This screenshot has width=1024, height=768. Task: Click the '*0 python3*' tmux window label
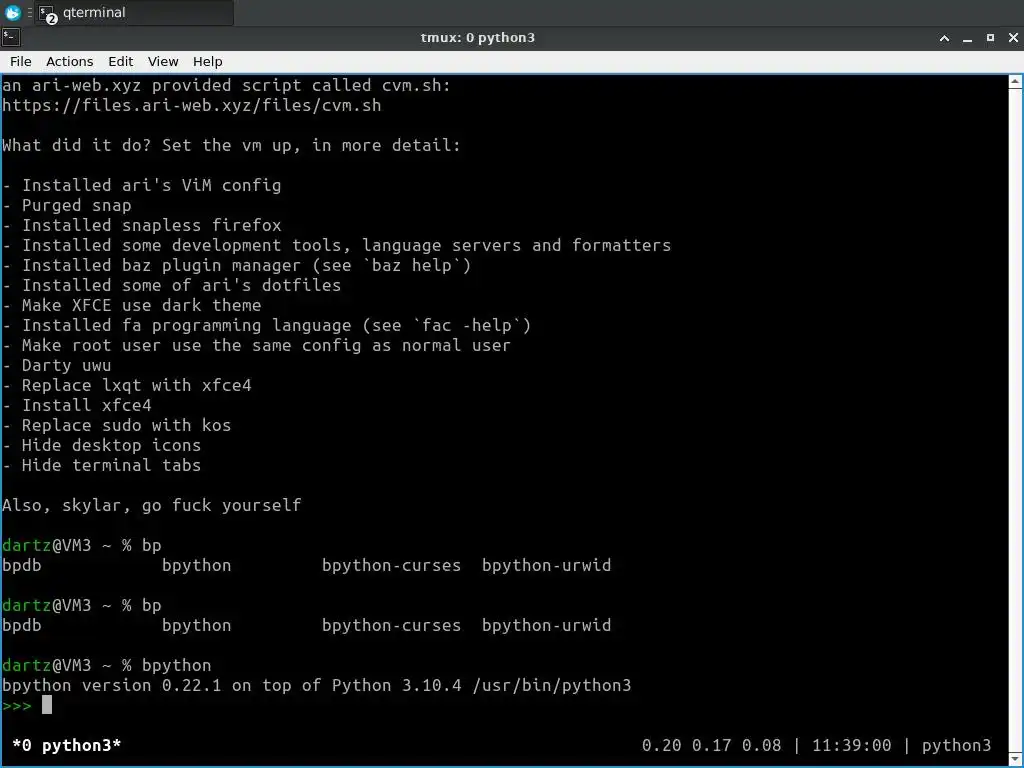(x=67, y=745)
